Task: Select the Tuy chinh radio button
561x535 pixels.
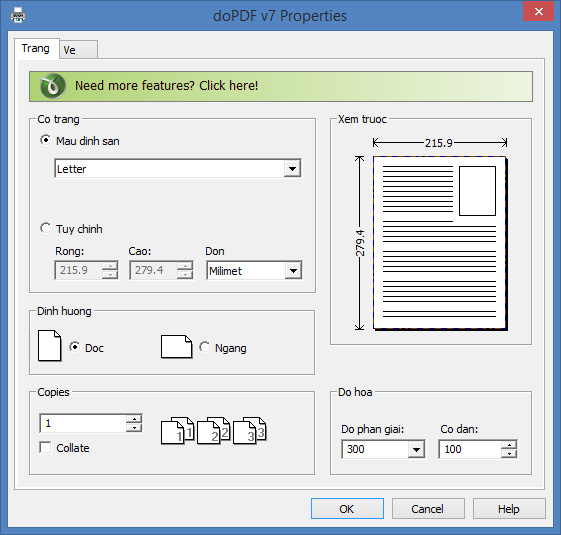Action: [45, 228]
